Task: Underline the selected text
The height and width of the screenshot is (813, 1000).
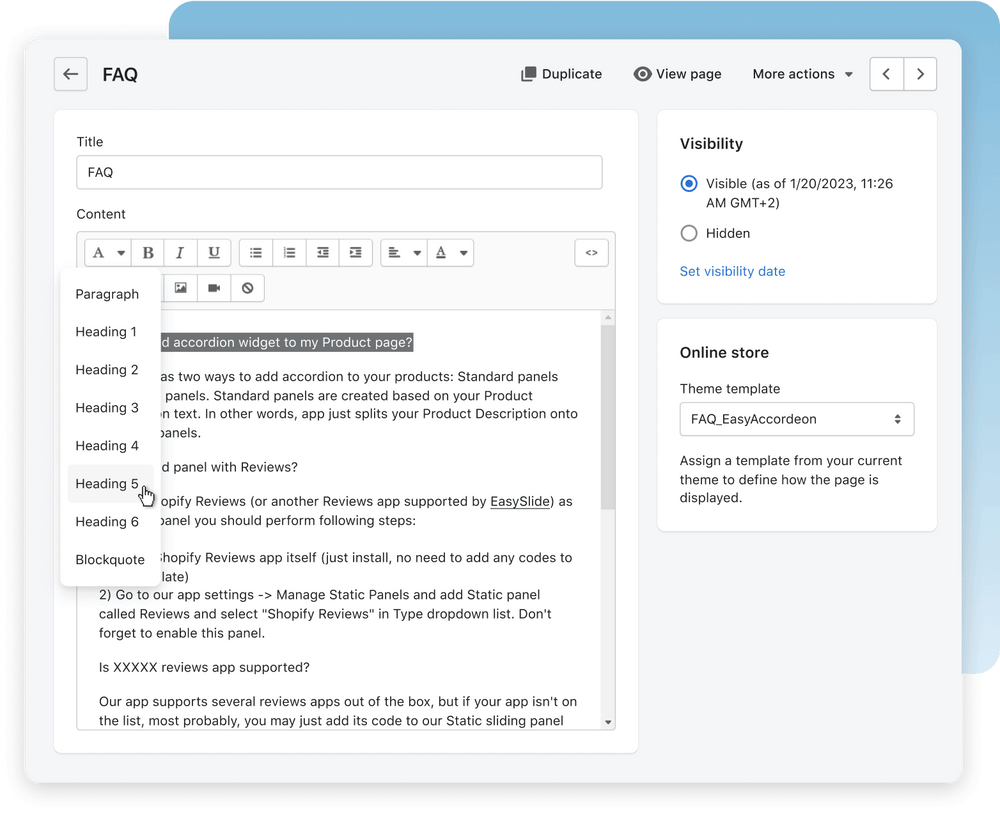Action: tap(214, 252)
